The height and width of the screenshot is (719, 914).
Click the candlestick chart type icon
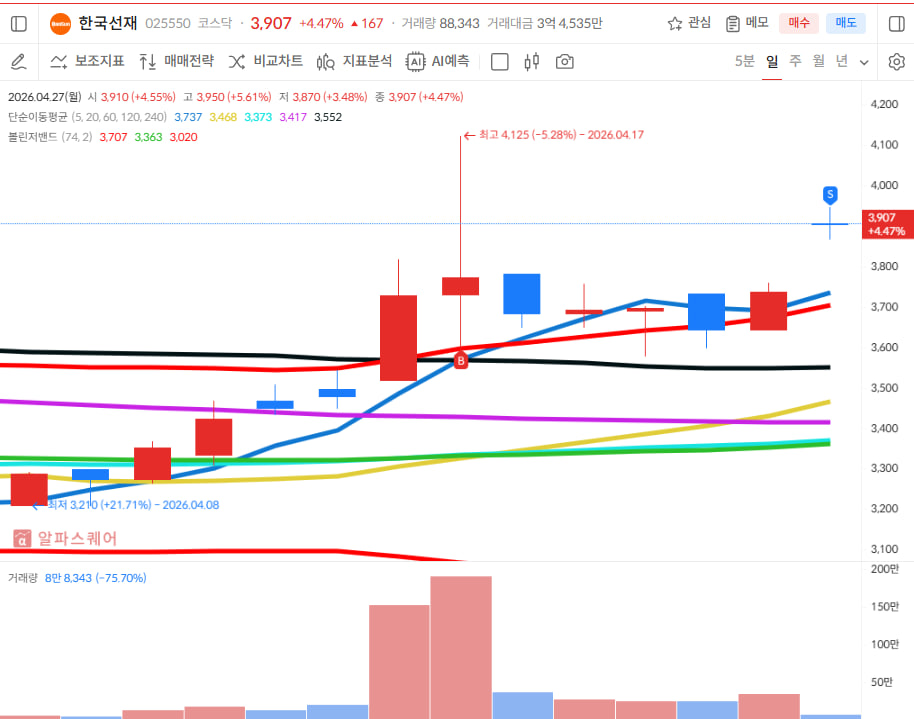click(532, 62)
